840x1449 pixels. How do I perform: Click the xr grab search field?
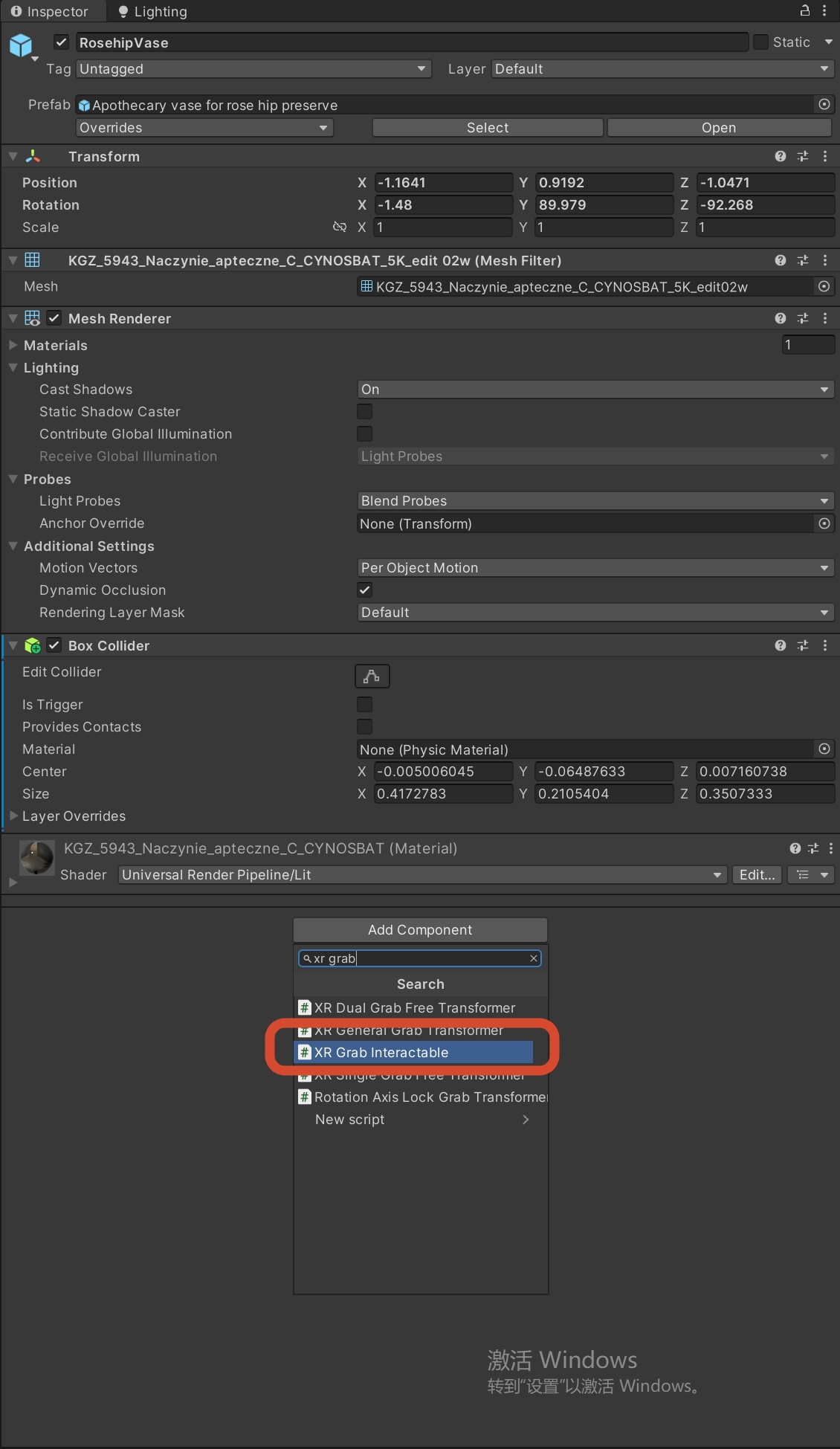pos(420,958)
